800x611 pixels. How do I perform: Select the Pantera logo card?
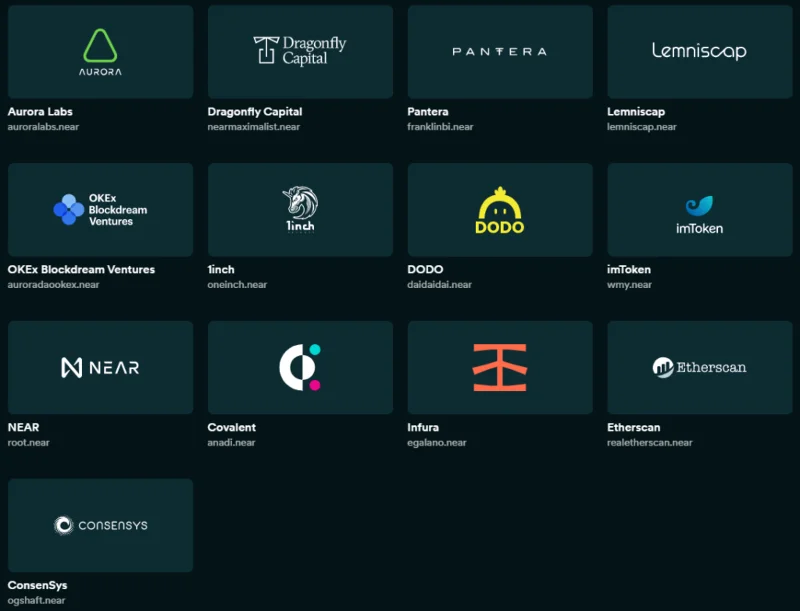point(500,52)
